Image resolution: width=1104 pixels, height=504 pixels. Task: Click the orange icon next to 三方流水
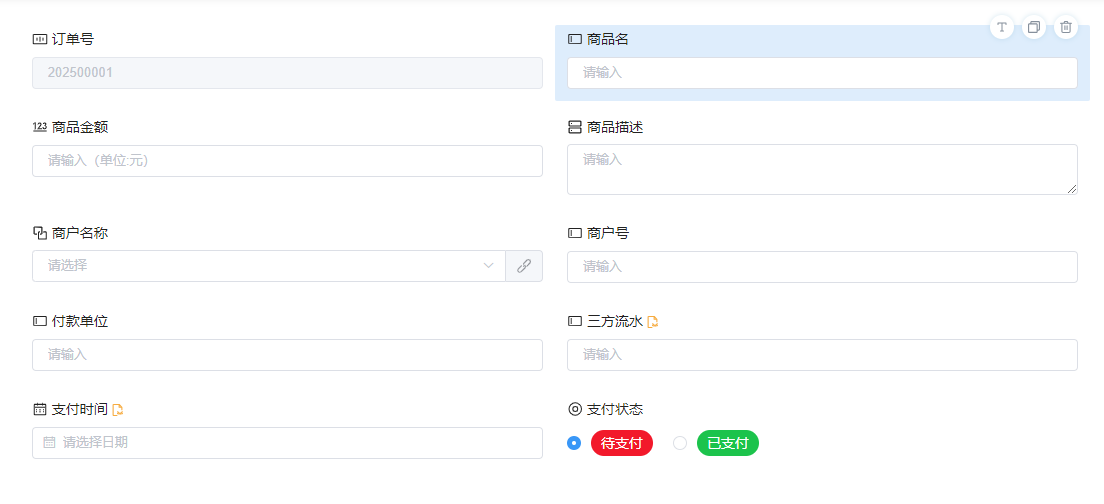[x=653, y=322]
